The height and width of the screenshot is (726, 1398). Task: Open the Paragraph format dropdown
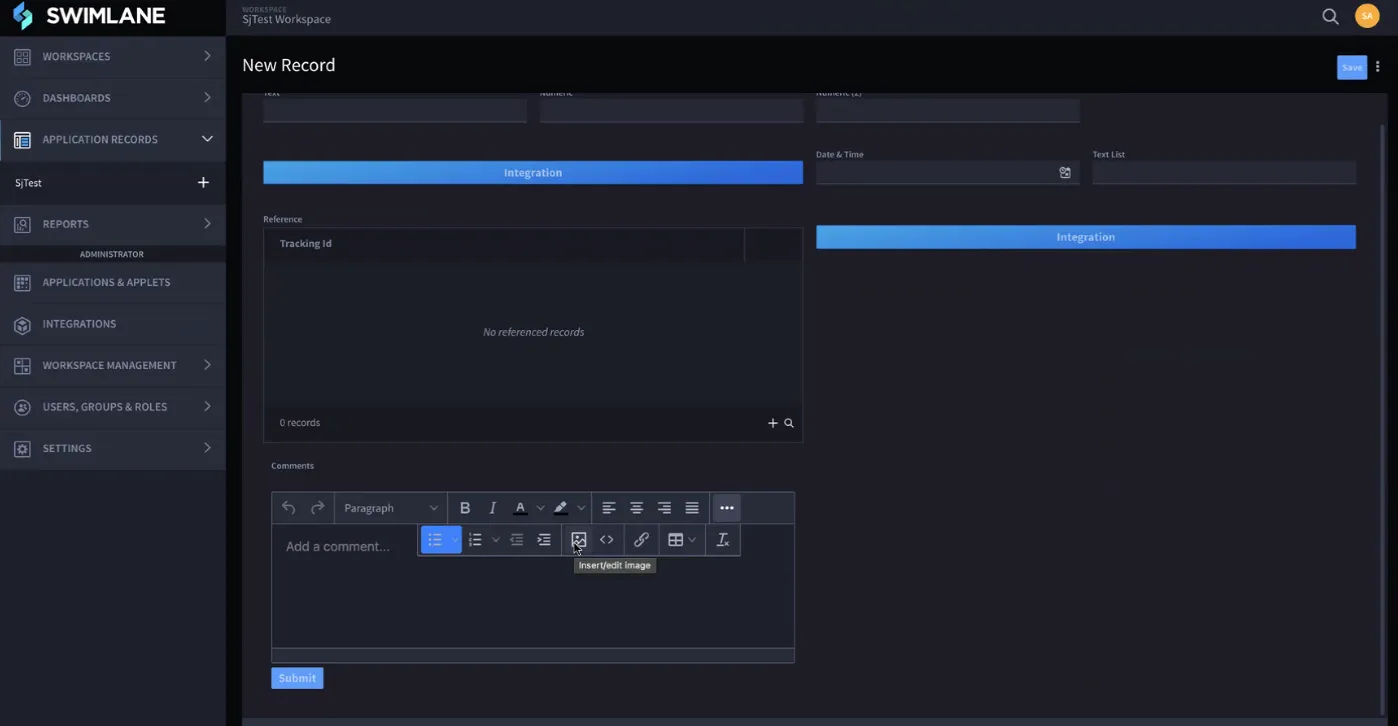click(391, 508)
